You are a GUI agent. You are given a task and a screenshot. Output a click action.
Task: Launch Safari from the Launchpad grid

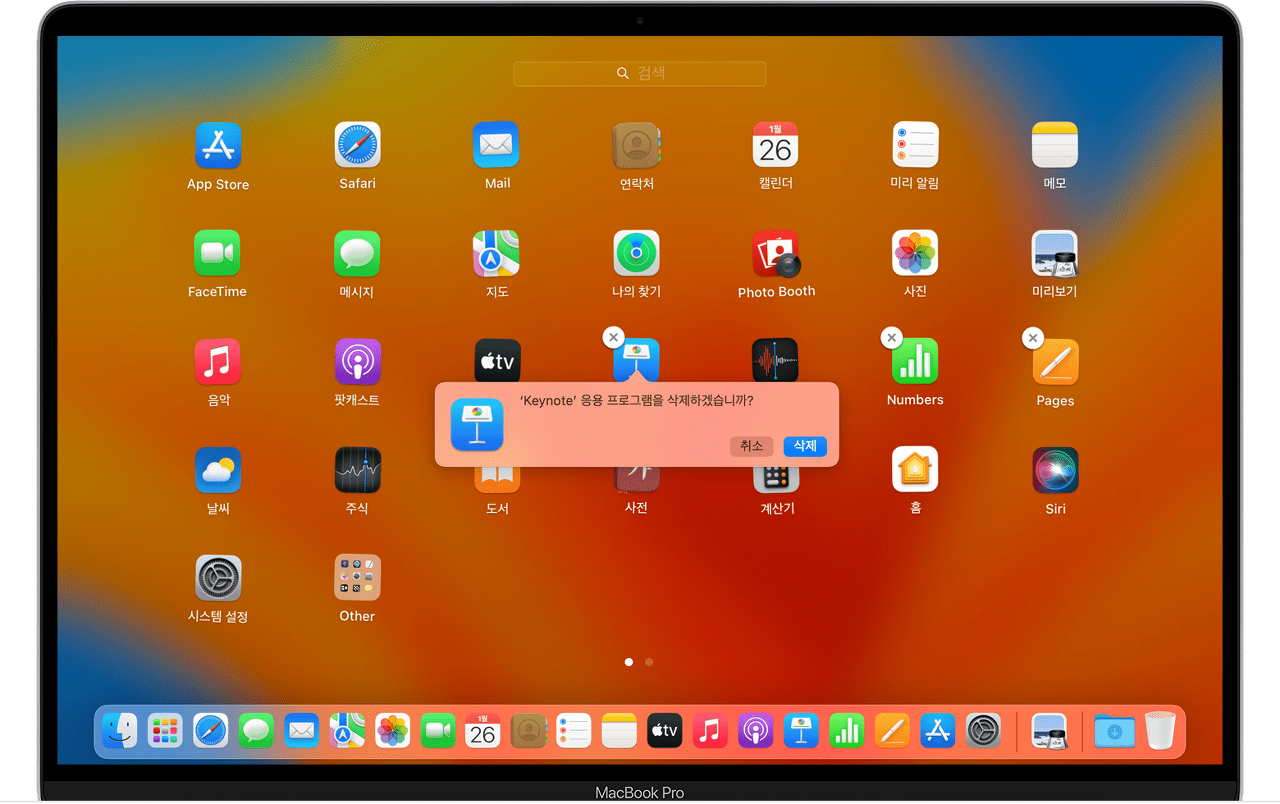click(357, 146)
